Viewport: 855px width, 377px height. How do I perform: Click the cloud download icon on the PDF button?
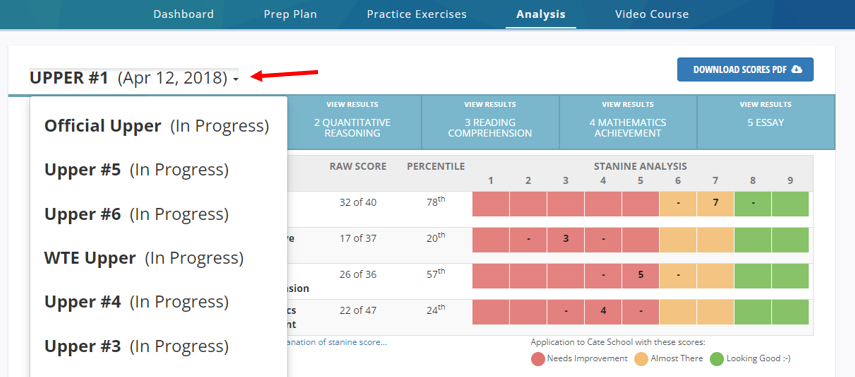click(x=797, y=69)
